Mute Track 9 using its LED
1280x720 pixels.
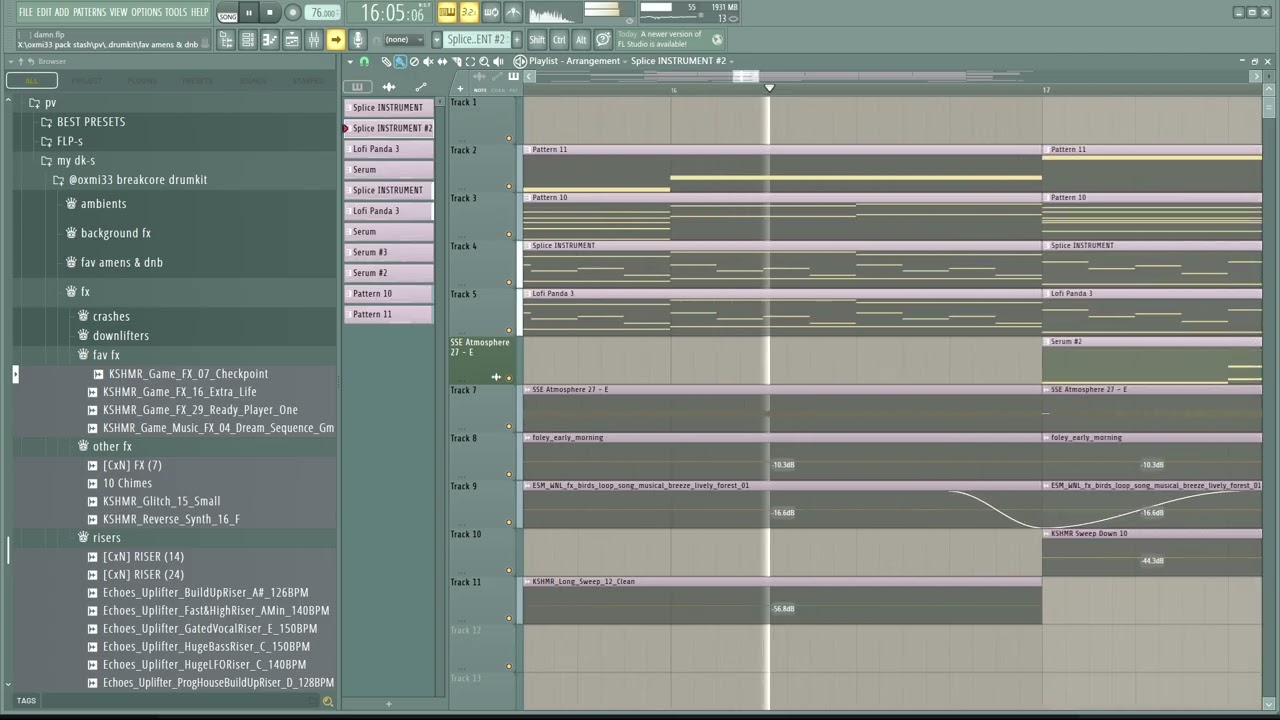509,523
